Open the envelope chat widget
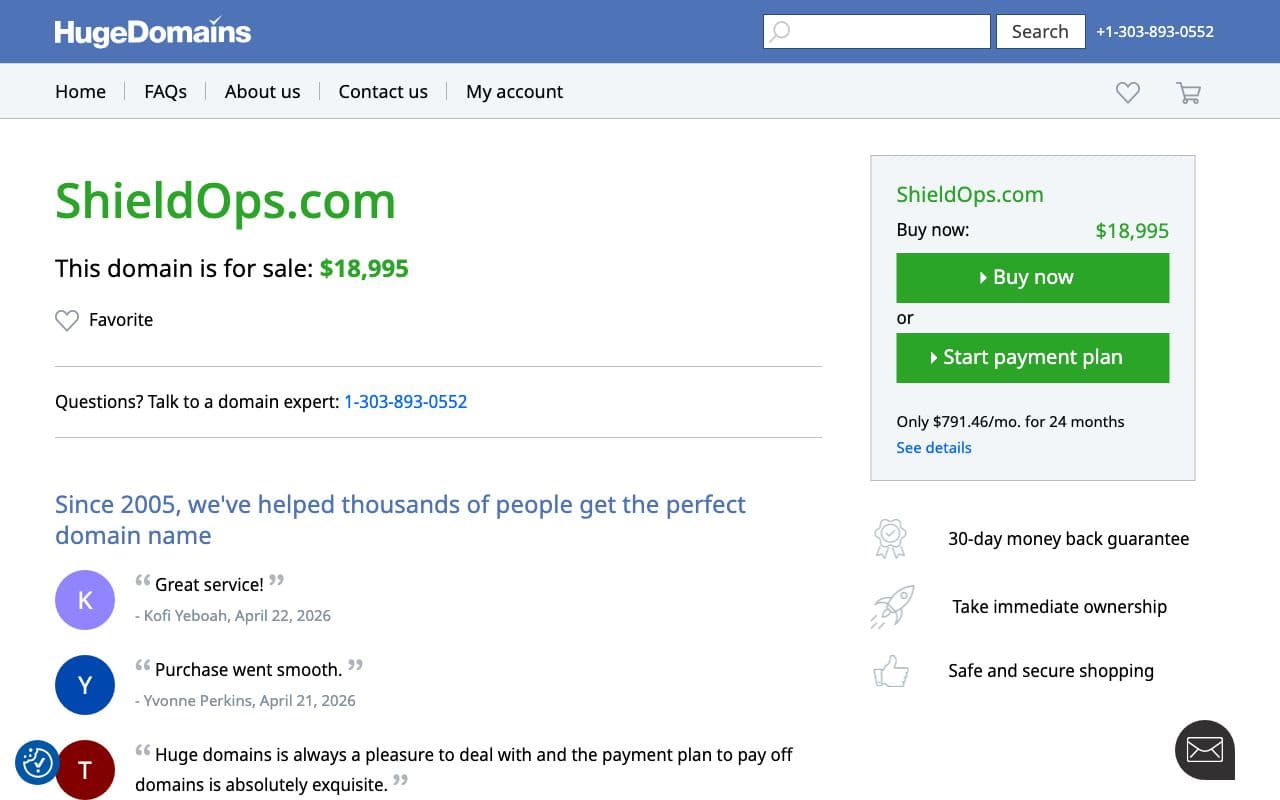Image resolution: width=1280 pixels, height=800 pixels. point(1205,750)
